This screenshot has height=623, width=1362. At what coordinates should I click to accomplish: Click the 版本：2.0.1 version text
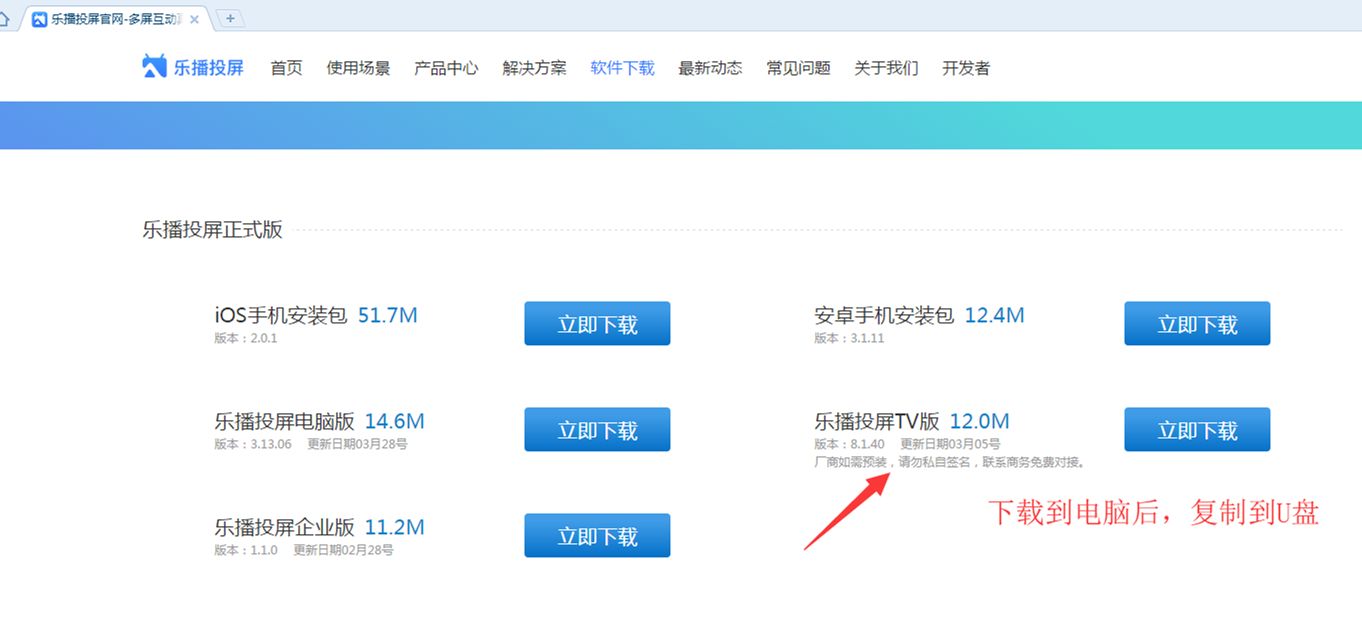246,338
